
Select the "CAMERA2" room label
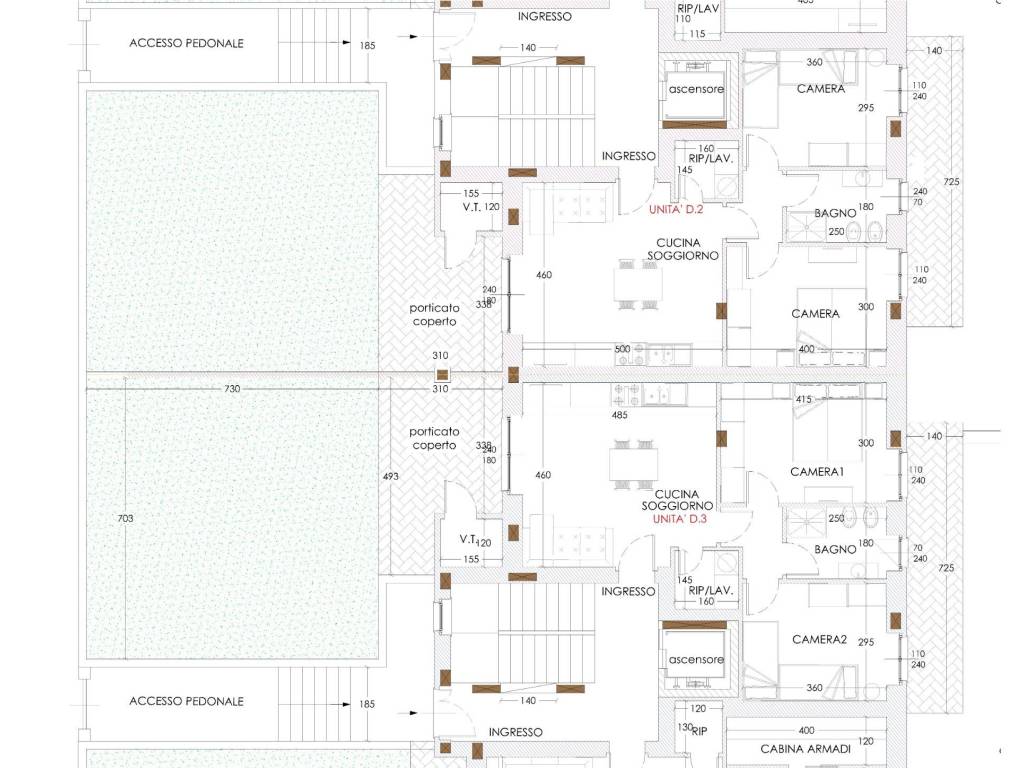point(819,639)
